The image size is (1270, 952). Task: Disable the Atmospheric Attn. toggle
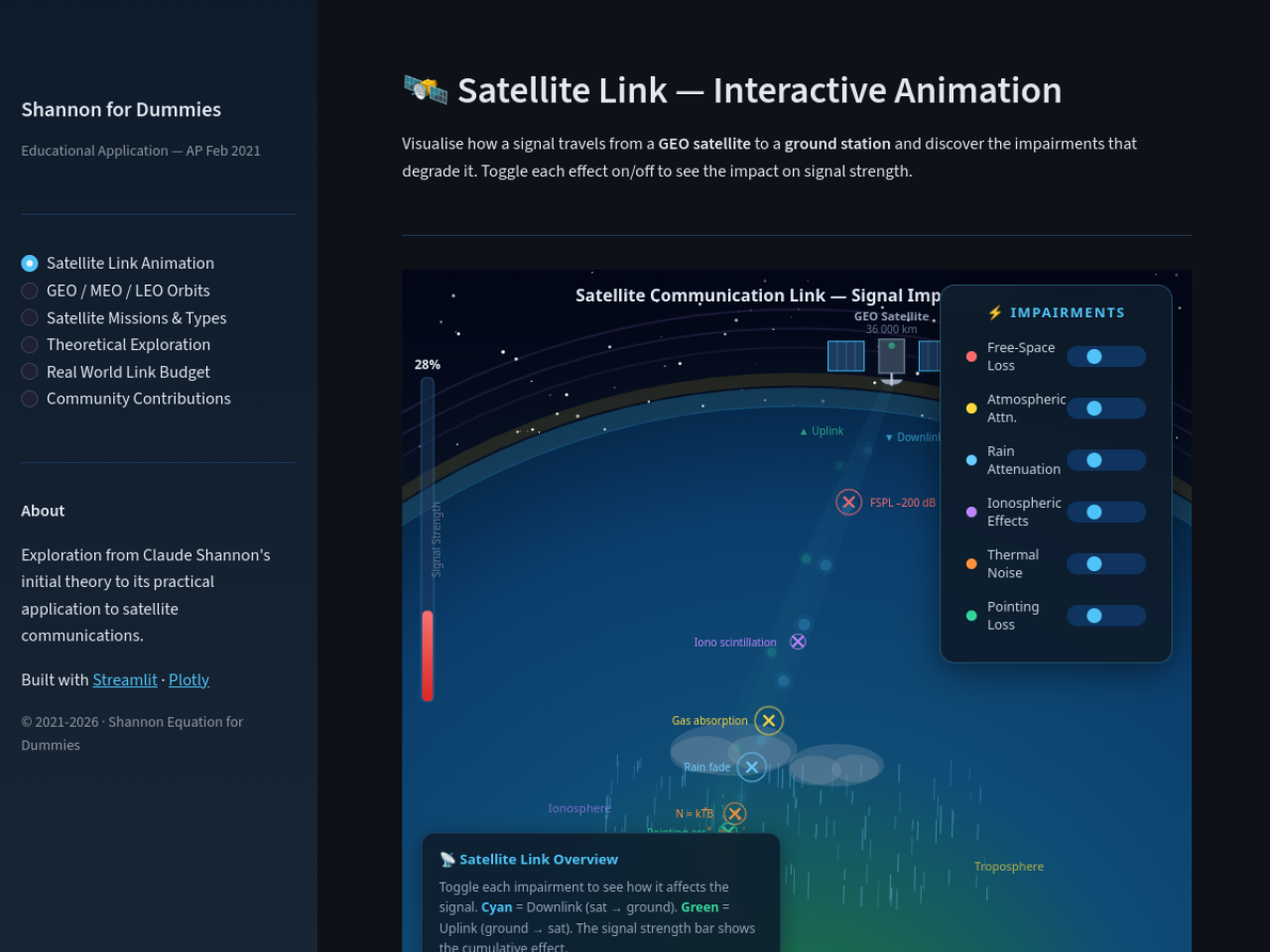tap(1106, 409)
